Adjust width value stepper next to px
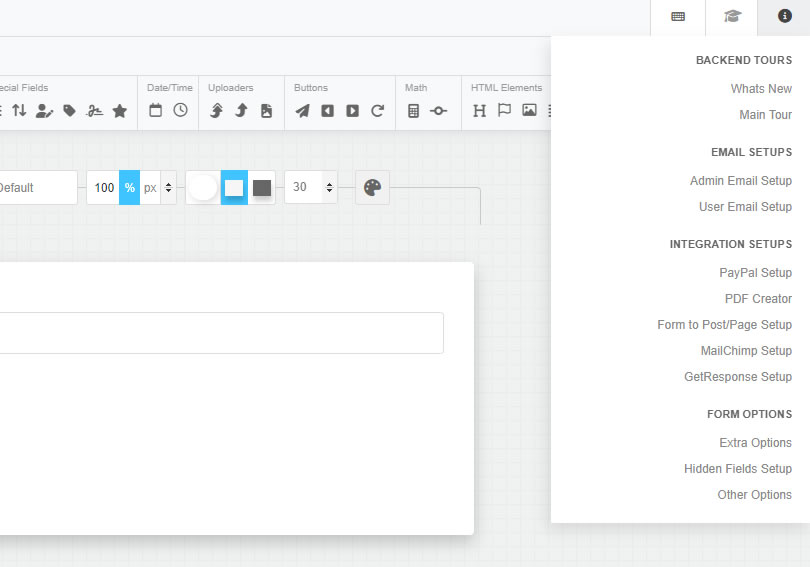Viewport: 810px width, 567px height. click(168, 187)
